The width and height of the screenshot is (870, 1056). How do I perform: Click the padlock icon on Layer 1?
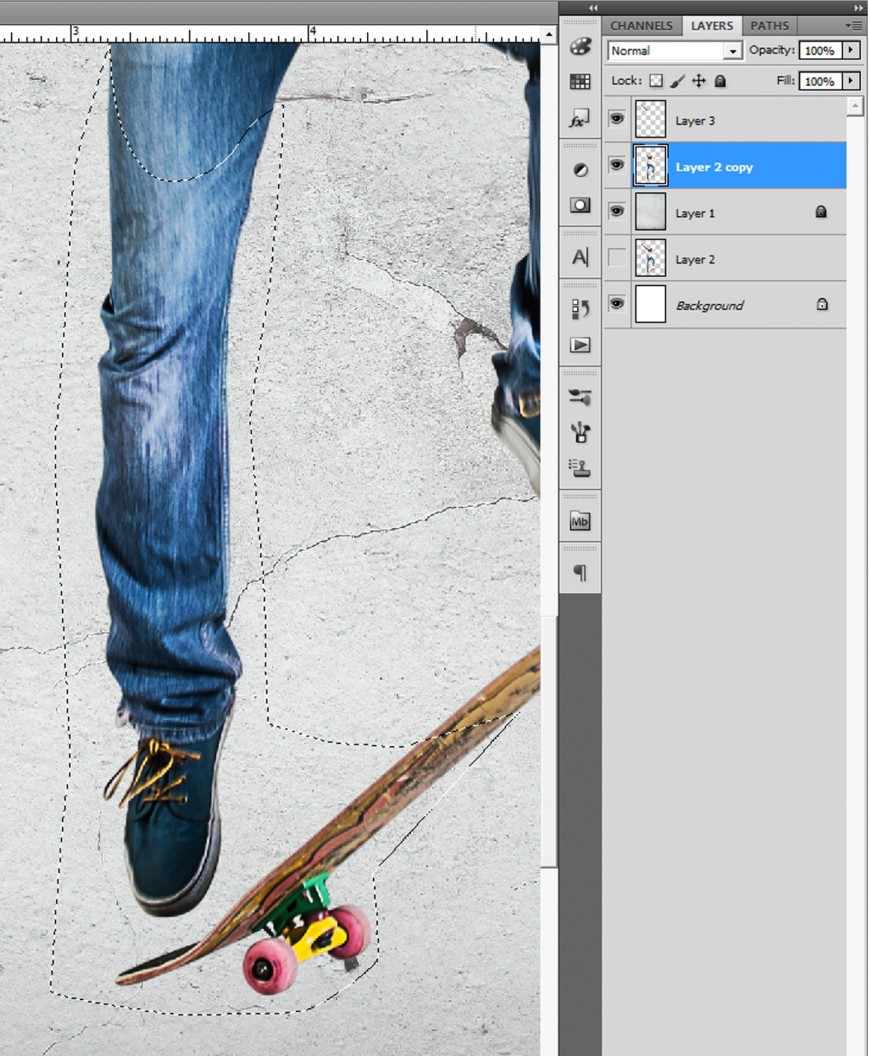(x=821, y=212)
